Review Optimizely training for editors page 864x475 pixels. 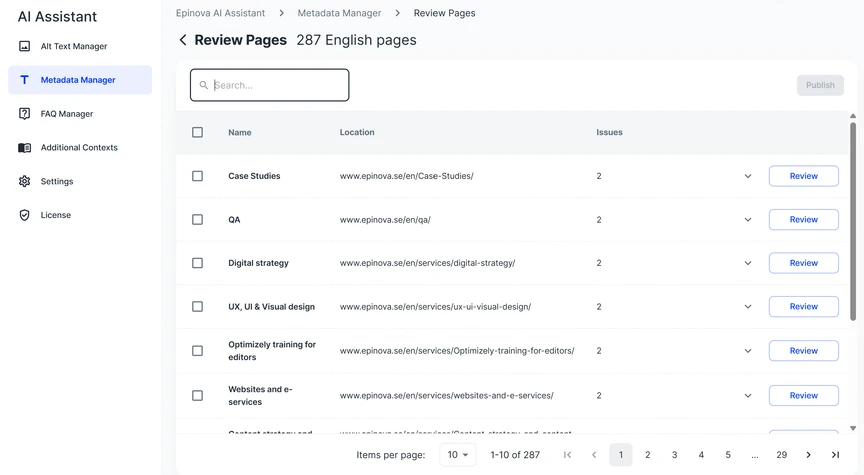click(x=803, y=350)
